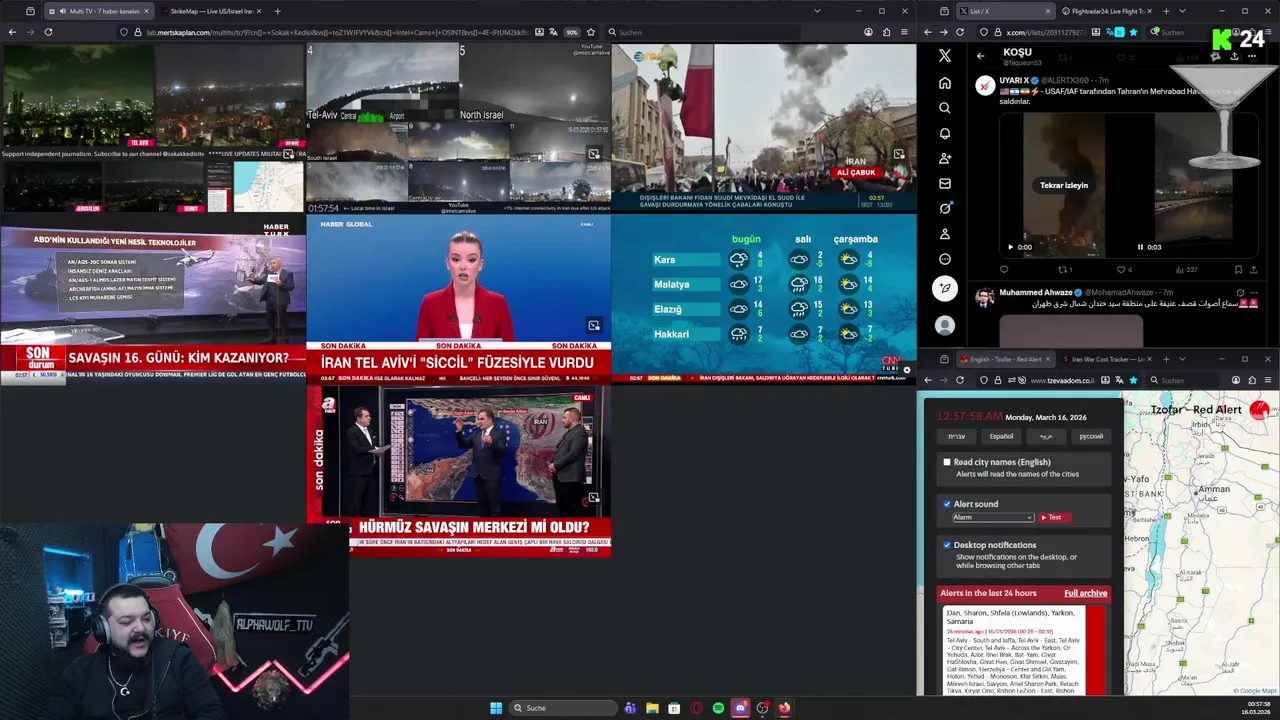Open the A Haber Hürmüz map stream tile
The image size is (1280, 720).
(x=458, y=470)
